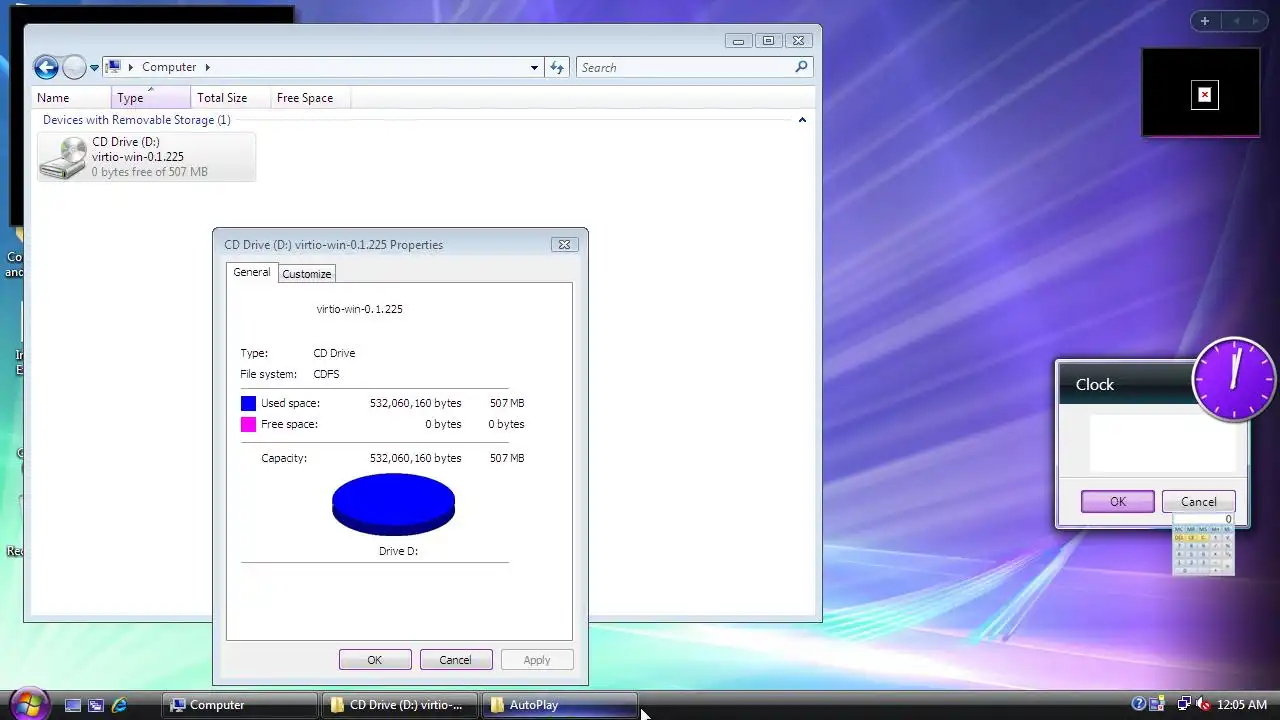Image resolution: width=1280 pixels, height=720 pixels.
Task: Click '0 bytes free of 507 MB' text
Action: 150,172
